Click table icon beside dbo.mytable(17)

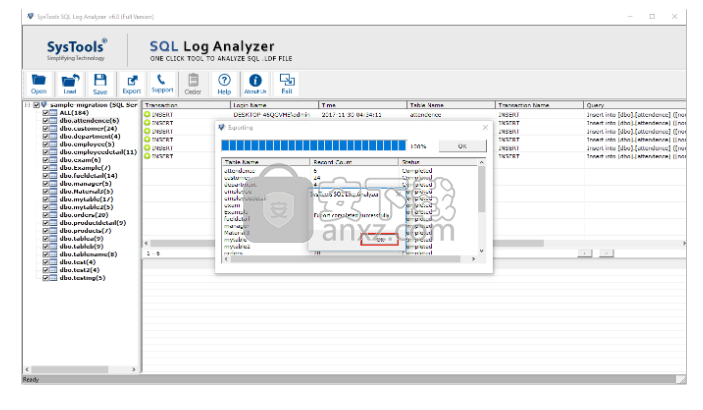pos(53,199)
